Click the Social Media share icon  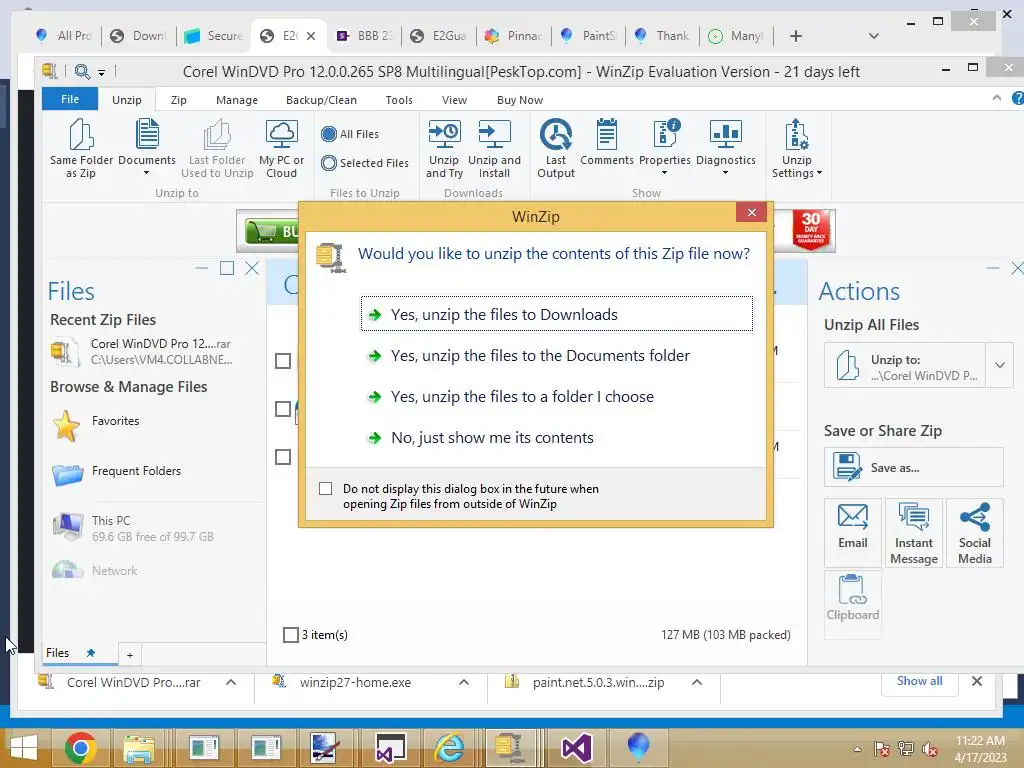point(975,517)
